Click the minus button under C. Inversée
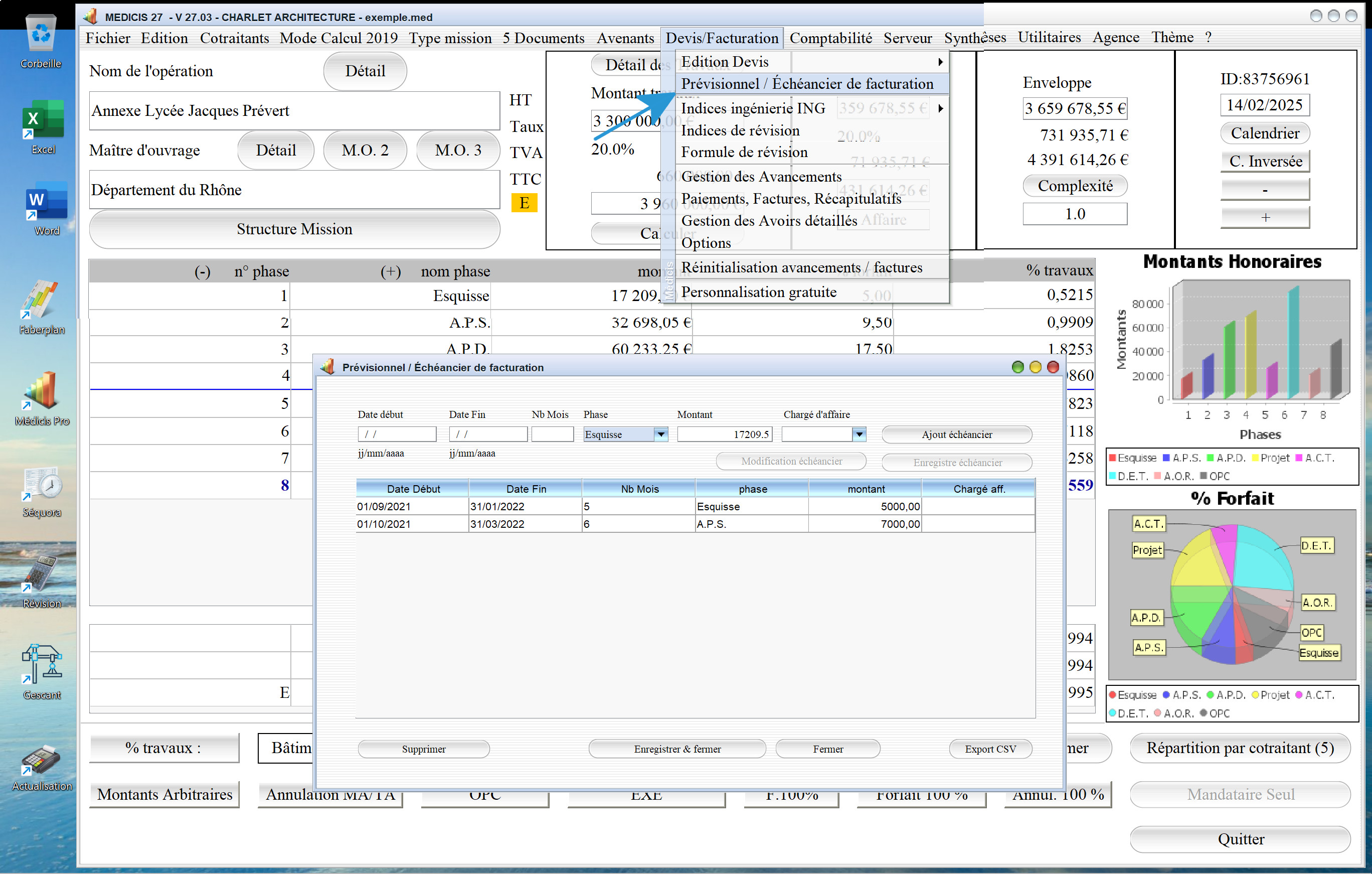 pyautogui.click(x=1265, y=189)
